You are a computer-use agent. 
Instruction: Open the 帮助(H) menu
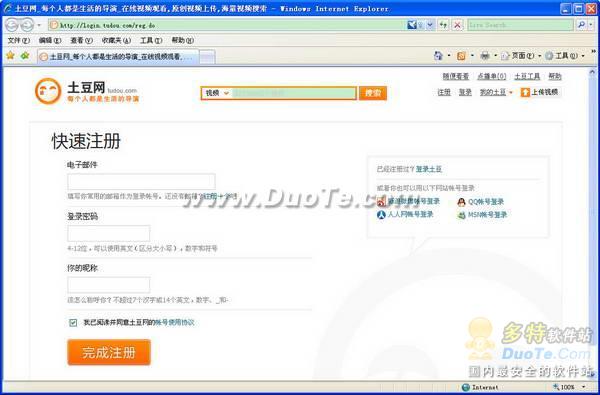coord(183,40)
